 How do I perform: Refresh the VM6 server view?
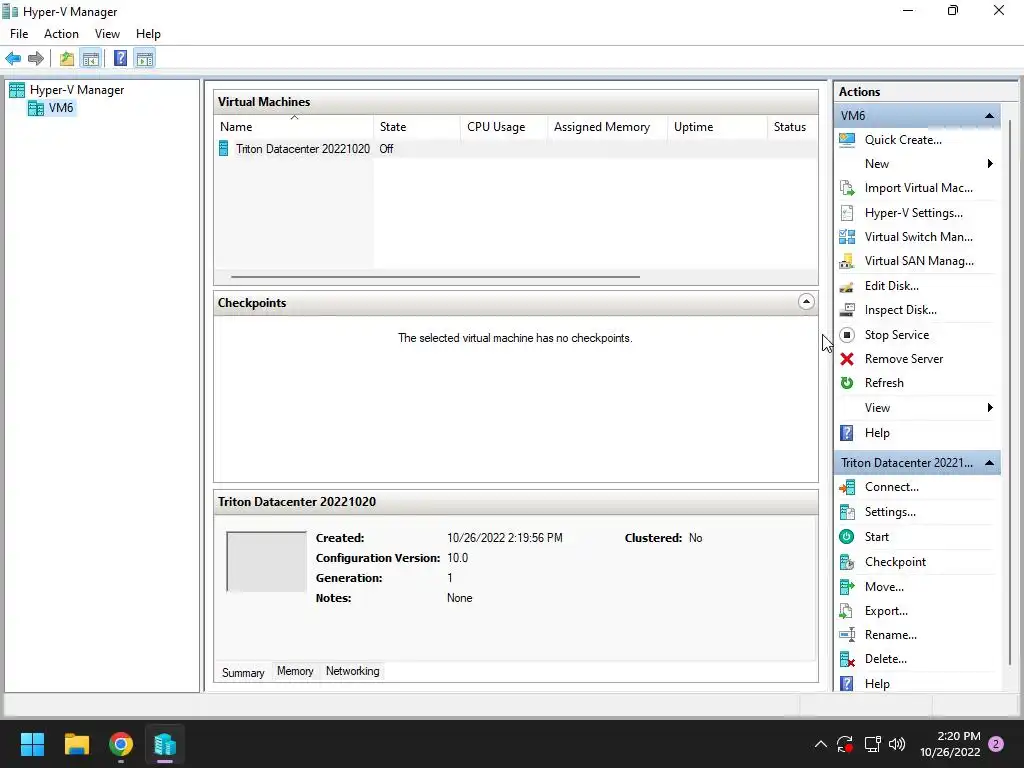click(884, 383)
